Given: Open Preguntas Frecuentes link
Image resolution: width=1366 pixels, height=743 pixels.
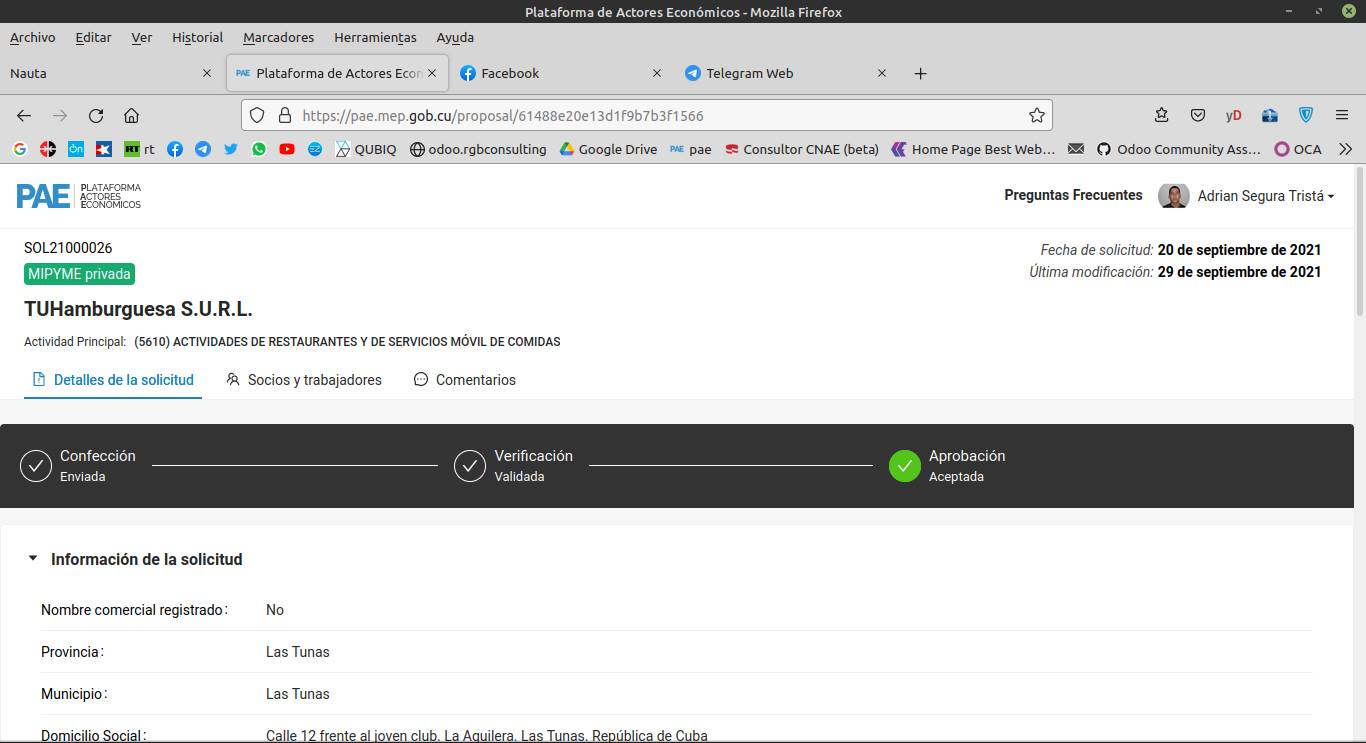Looking at the screenshot, I should (1073, 196).
